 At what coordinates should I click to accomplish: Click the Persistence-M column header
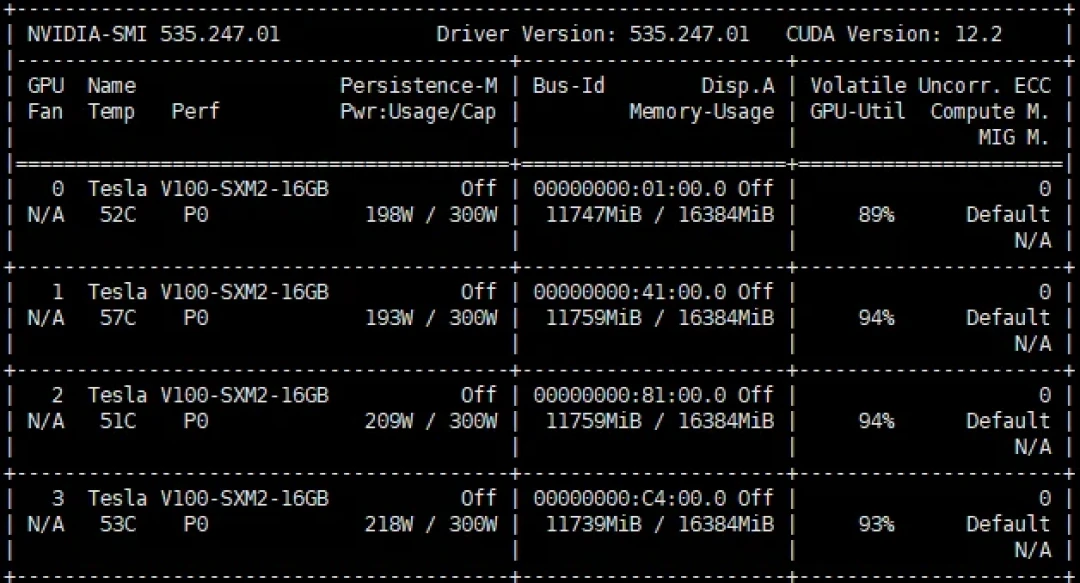click(419, 85)
